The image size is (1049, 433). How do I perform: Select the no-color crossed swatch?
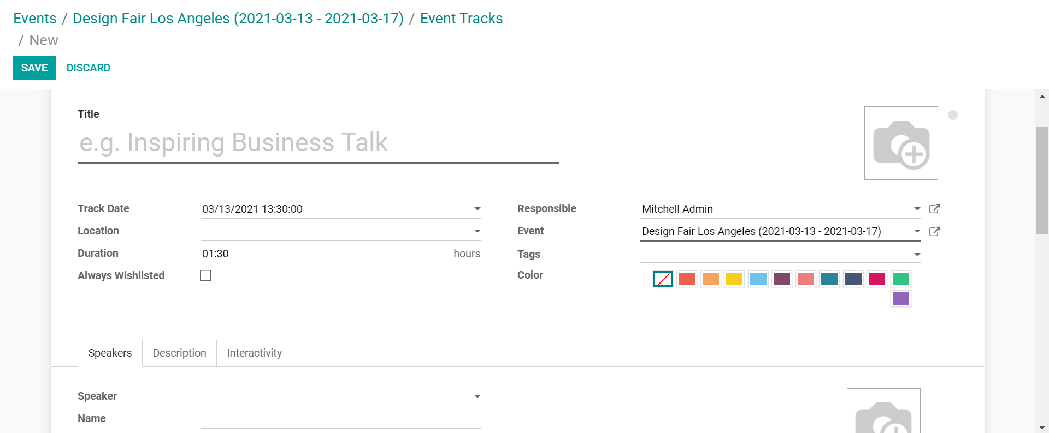[x=662, y=279]
